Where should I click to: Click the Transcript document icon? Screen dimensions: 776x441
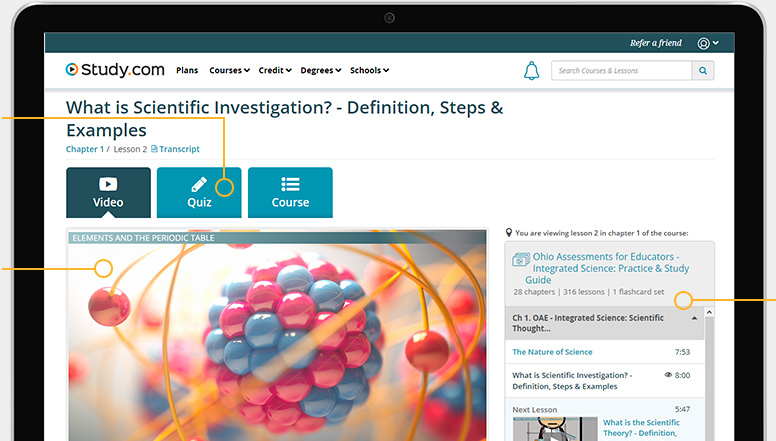(x=154, y=149)
